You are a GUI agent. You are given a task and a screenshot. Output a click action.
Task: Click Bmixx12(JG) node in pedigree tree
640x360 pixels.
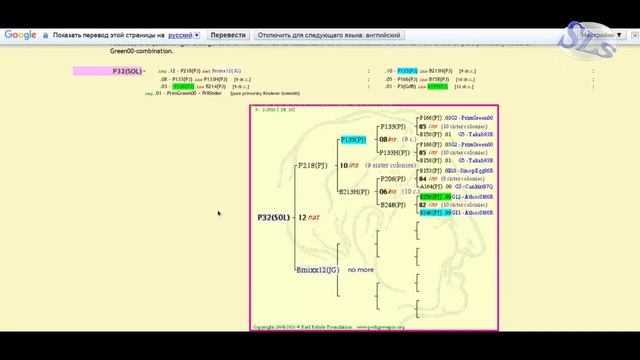tap(318, 270)
